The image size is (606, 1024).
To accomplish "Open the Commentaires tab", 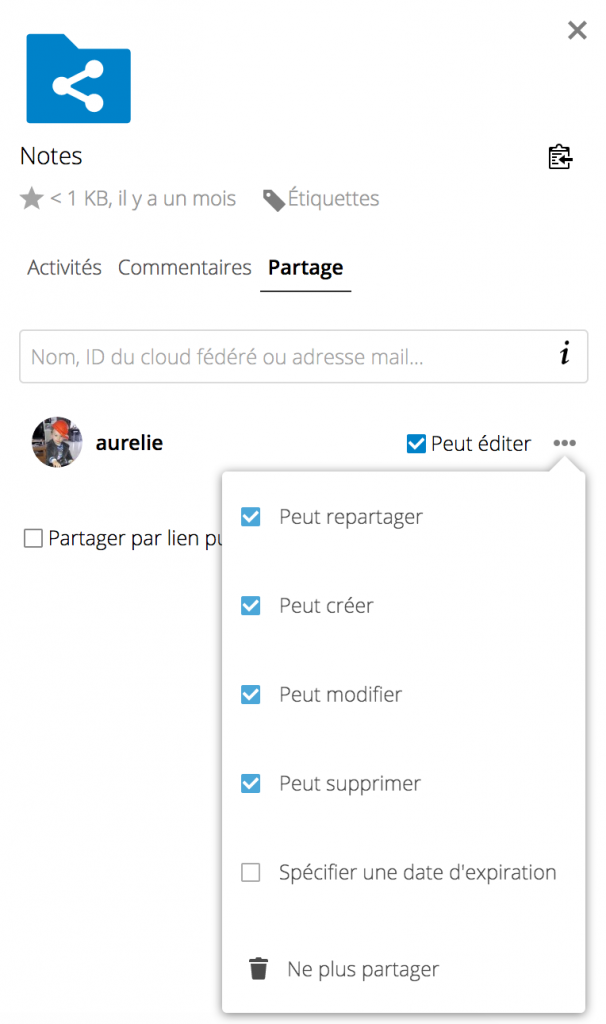I will (x=184, y=267).
